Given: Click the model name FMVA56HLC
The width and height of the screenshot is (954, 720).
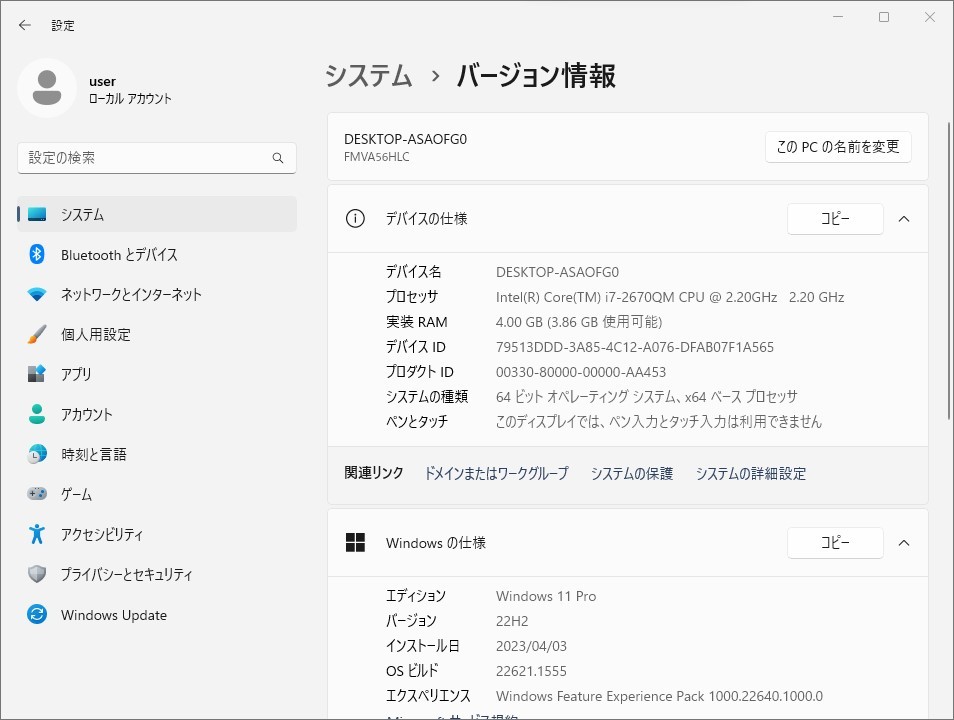Looking at the screenshot, I should click(x=377, y=156).
